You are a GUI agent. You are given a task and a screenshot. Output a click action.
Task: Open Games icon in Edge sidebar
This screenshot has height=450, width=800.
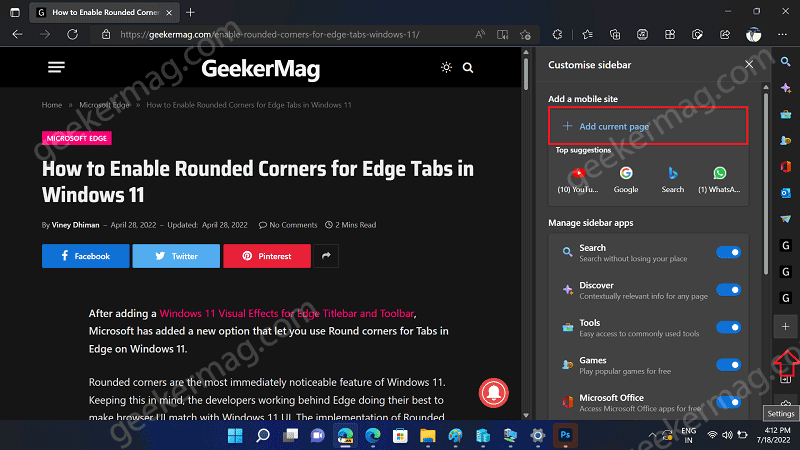(x=786, y=140)
